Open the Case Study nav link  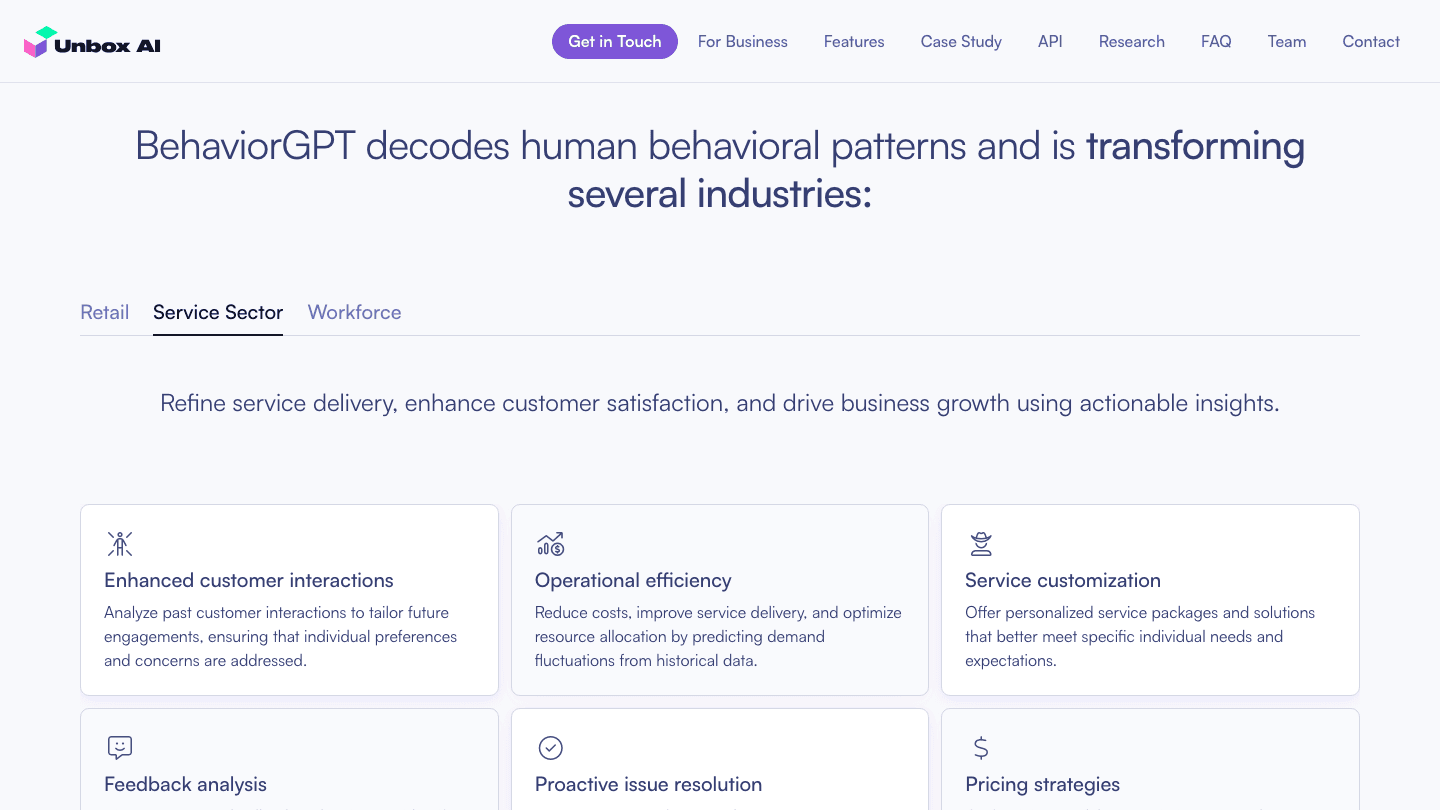tap(961, 42)
